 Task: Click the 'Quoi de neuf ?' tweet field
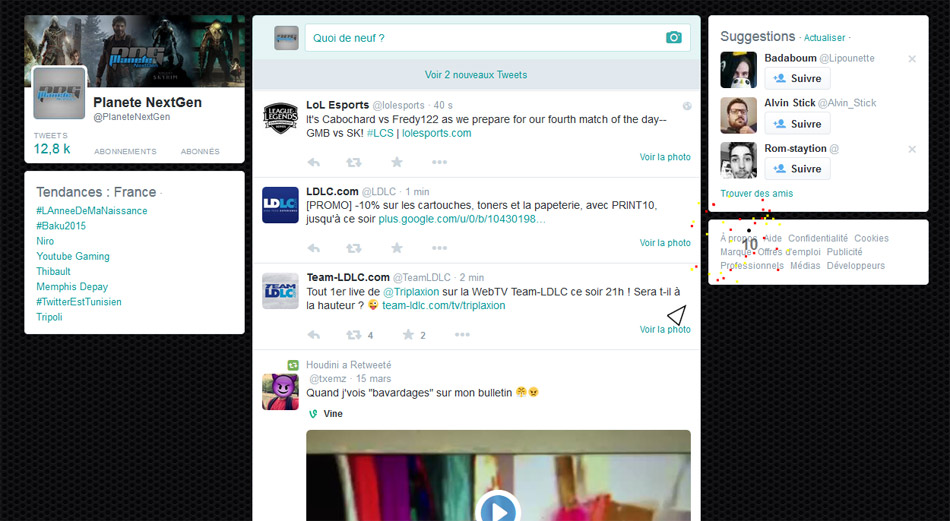[x=480, y=38]
